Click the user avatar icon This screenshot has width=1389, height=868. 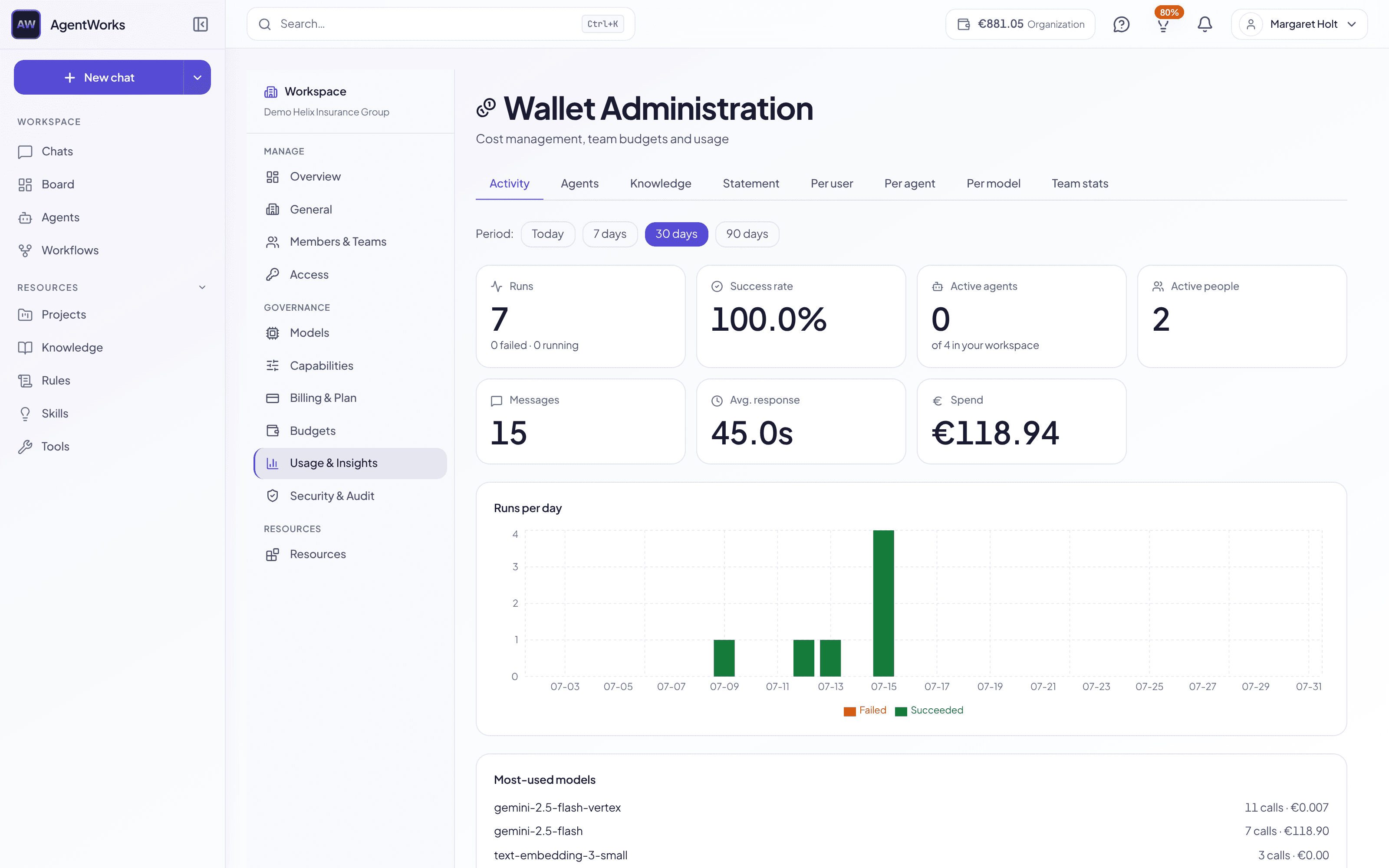pyautogui.click(x=1251, y=24)
